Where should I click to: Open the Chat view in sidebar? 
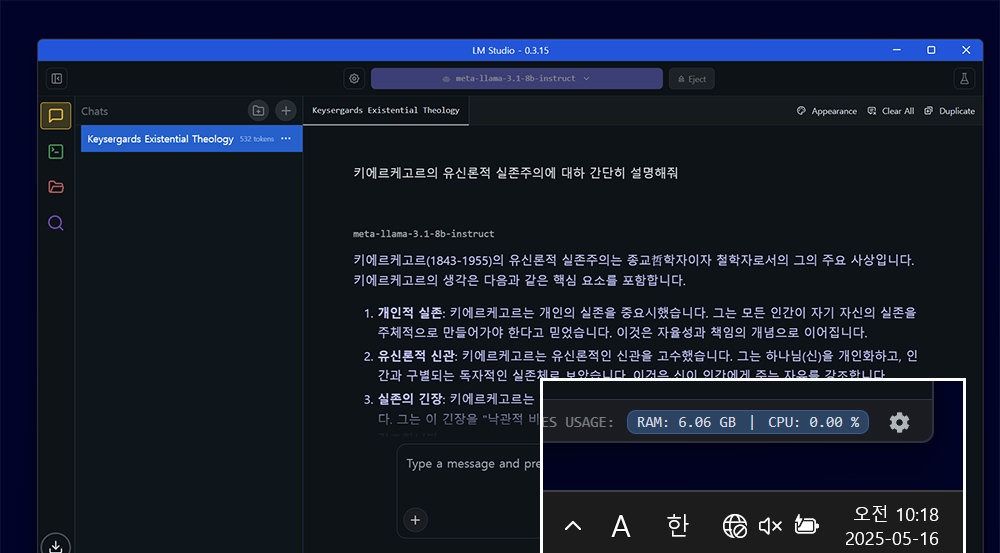(x=55, y=115)
